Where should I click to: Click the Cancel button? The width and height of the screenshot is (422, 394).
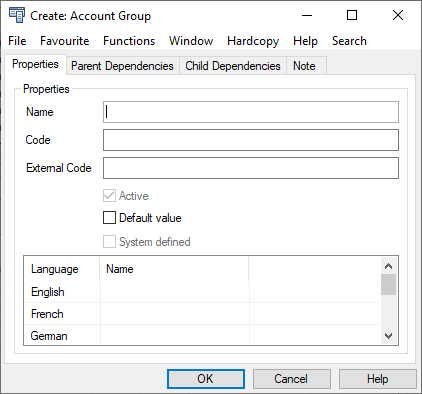point(292,379)
